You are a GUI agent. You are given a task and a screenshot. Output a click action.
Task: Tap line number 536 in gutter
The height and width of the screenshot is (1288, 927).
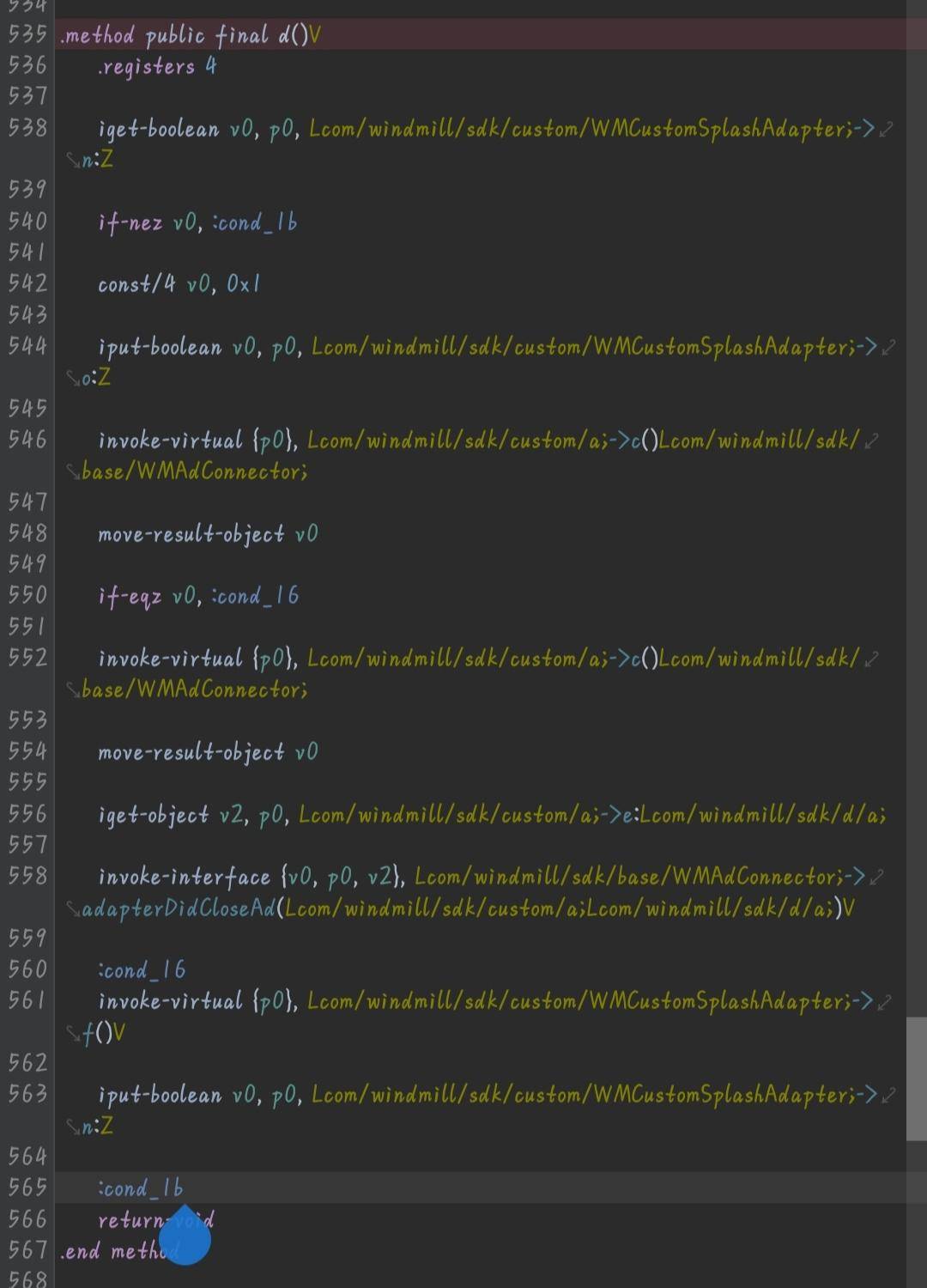click(27, 66)
